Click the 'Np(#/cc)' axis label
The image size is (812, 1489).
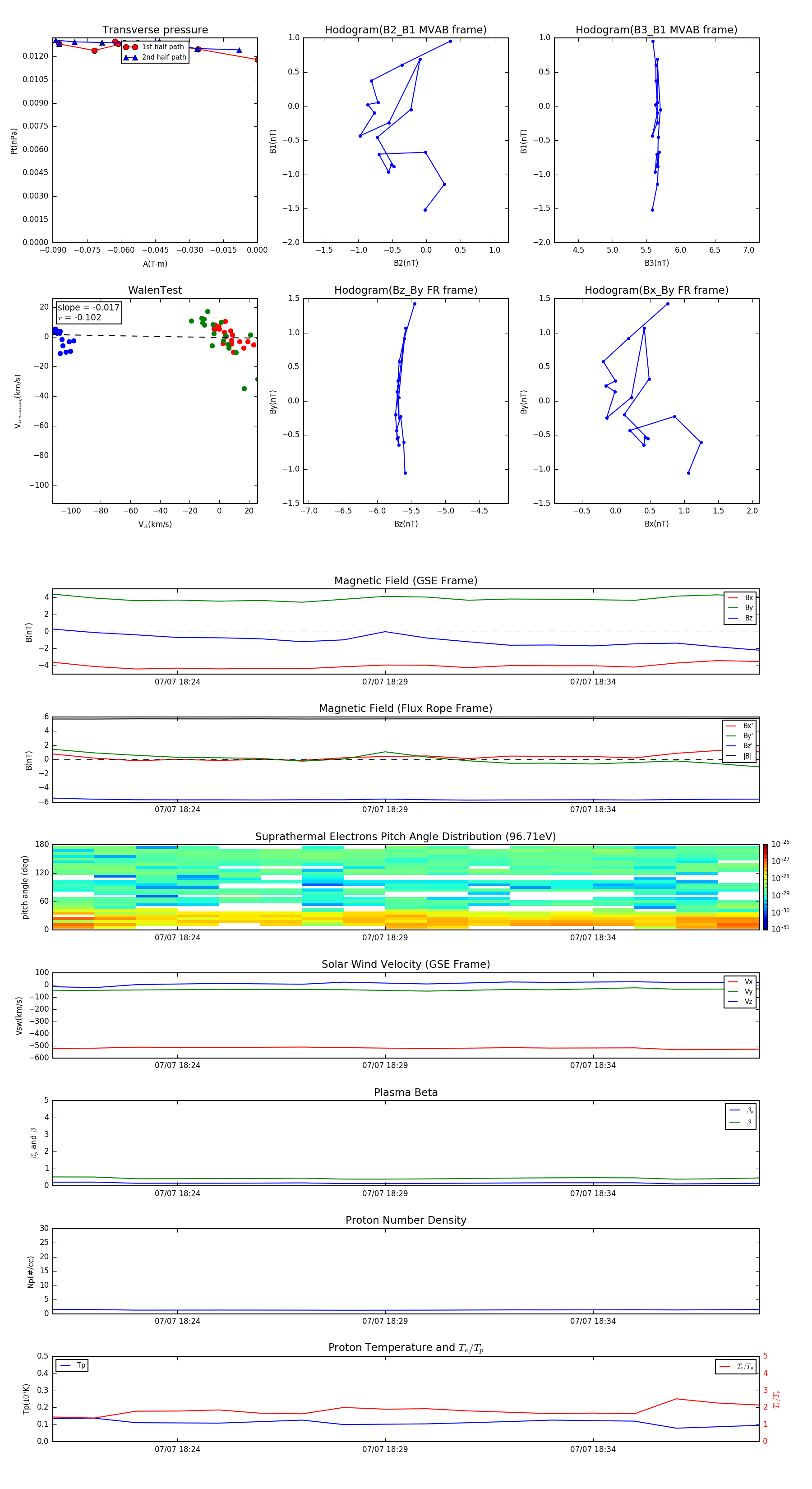[x=31, y=1271]
